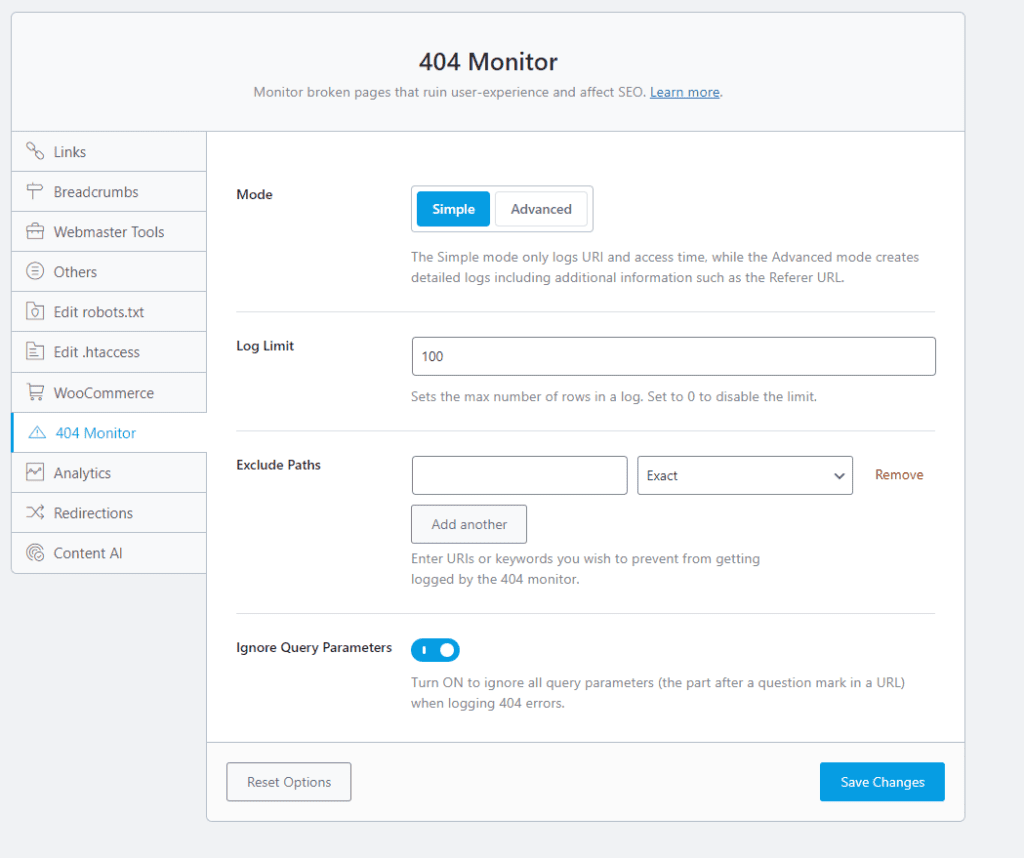Select Simple mode

(x=453, y=209)
